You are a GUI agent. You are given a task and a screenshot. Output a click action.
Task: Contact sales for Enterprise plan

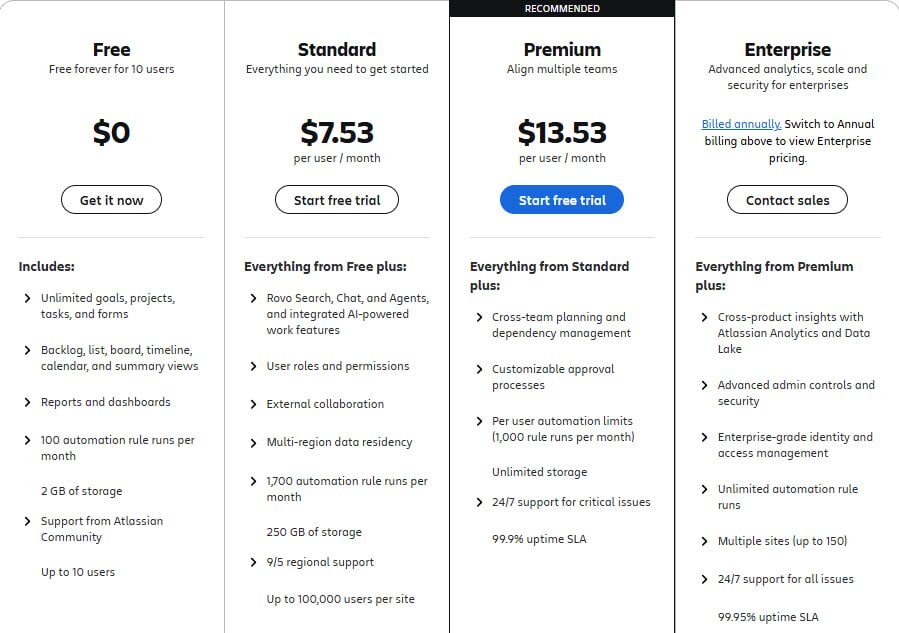[787, 200]
